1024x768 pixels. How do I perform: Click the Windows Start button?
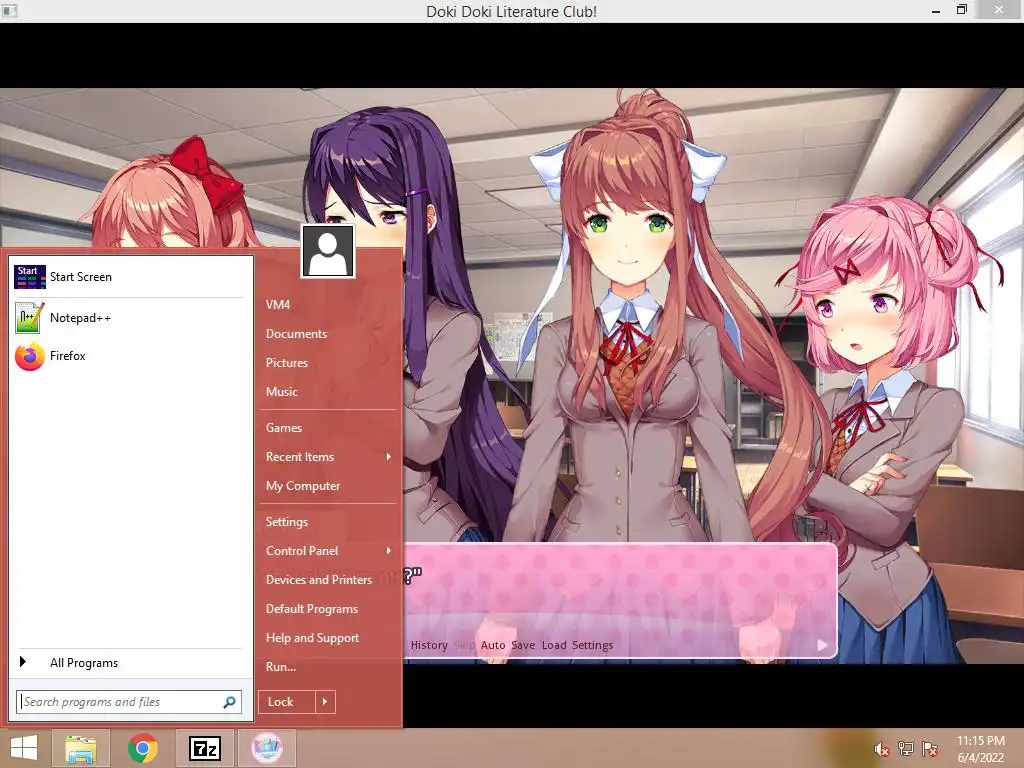tap(24, 748)
